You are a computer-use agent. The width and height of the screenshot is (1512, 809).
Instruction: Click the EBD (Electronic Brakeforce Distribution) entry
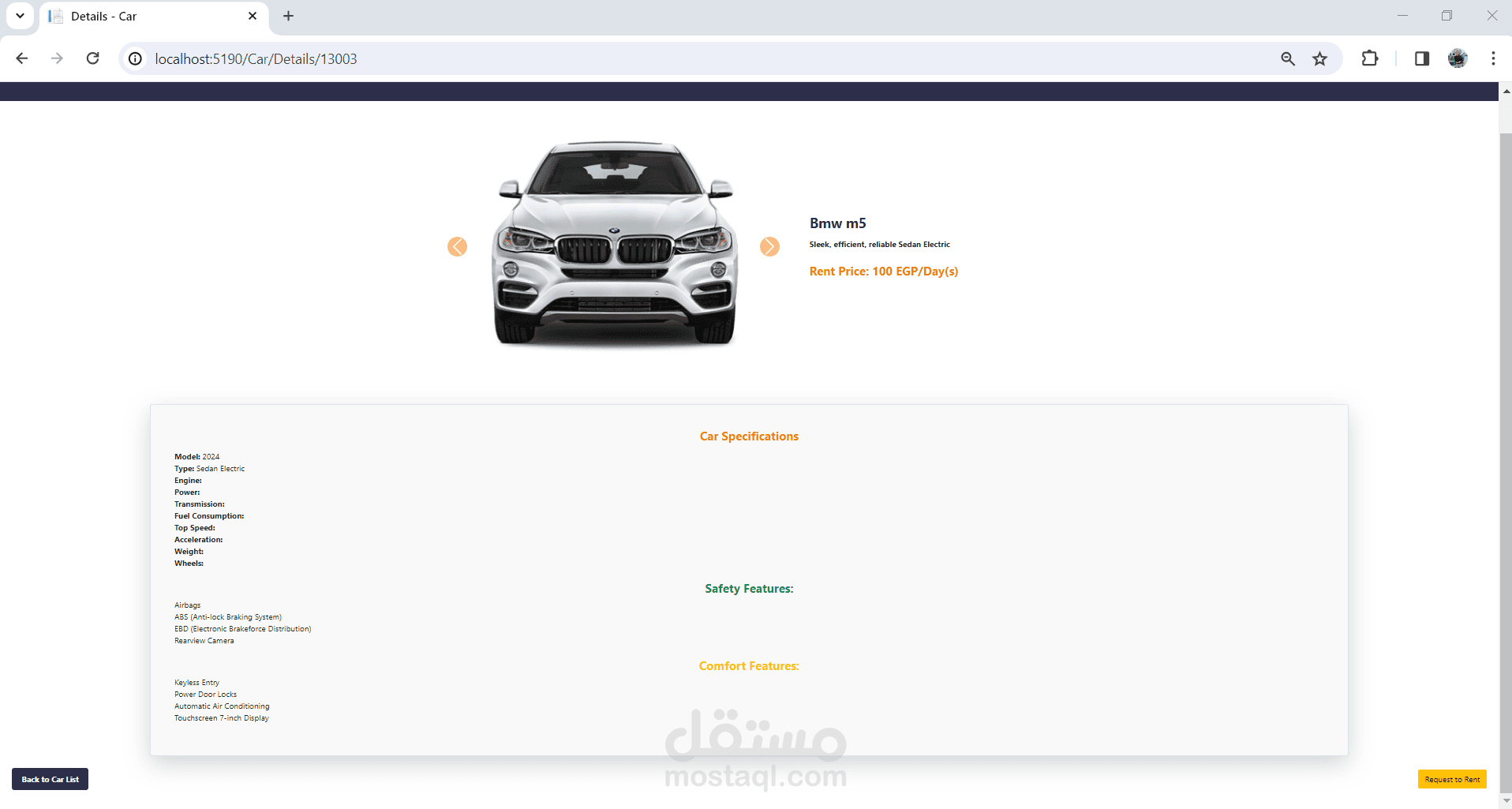[243, 629]
